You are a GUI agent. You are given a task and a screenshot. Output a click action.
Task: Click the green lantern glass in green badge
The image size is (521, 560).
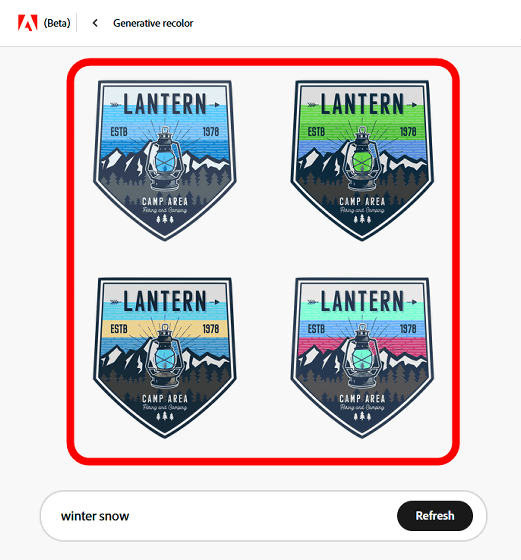pyautogui.click(x=362, y=162)
